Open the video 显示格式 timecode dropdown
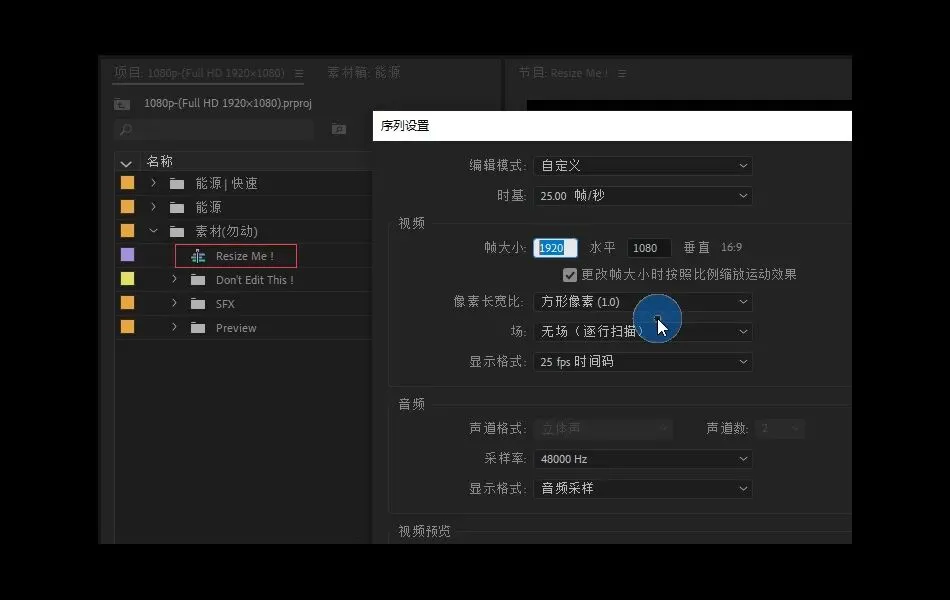The width and height of the screenshot is (950, 600). click(643, 362)
